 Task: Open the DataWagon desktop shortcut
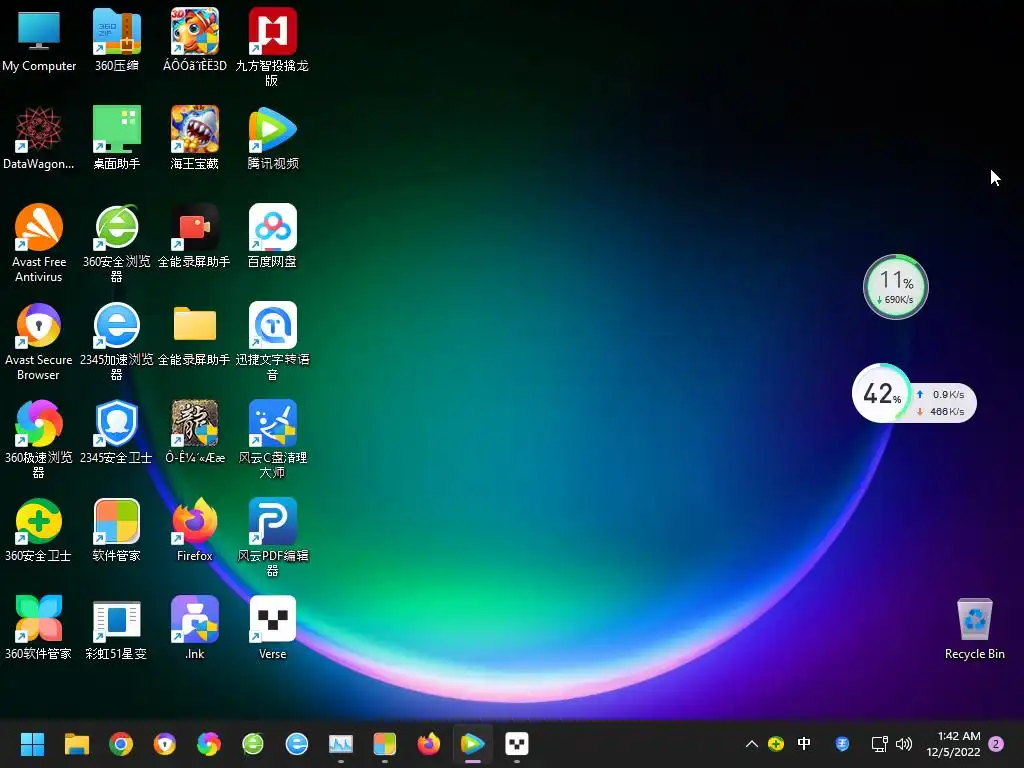(39, 138)
